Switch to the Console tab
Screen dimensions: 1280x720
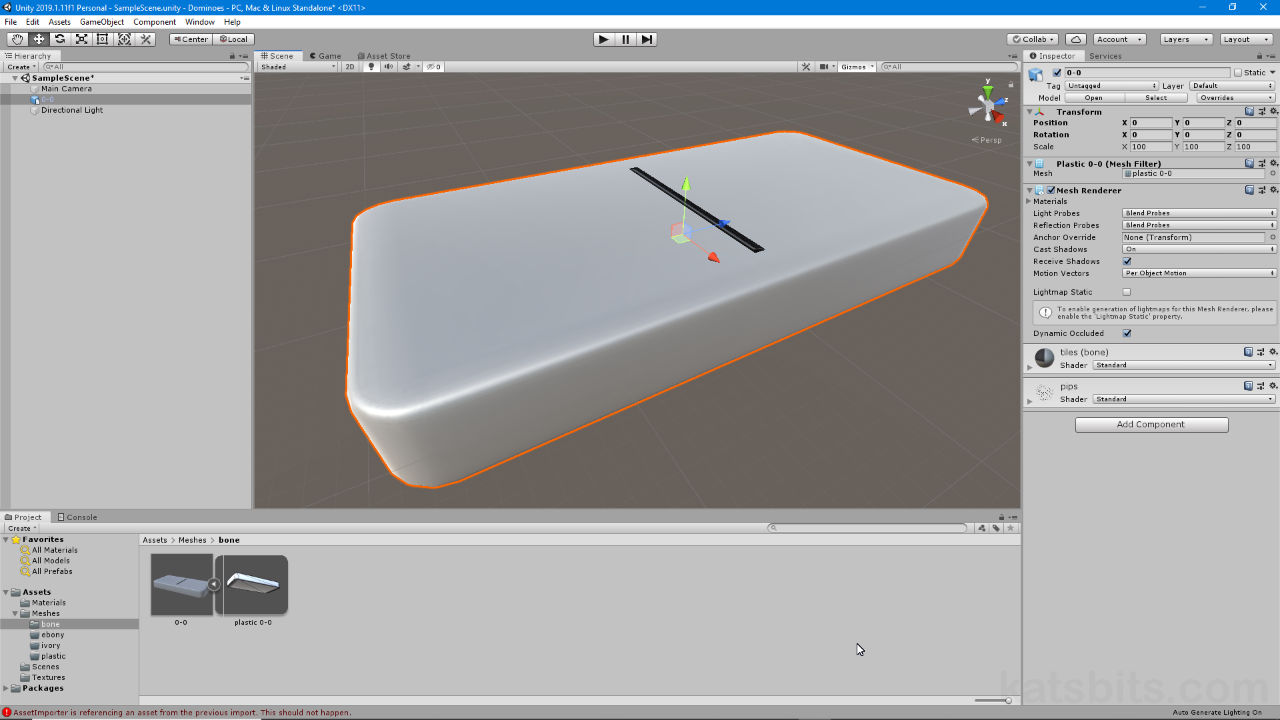point(77,517)
